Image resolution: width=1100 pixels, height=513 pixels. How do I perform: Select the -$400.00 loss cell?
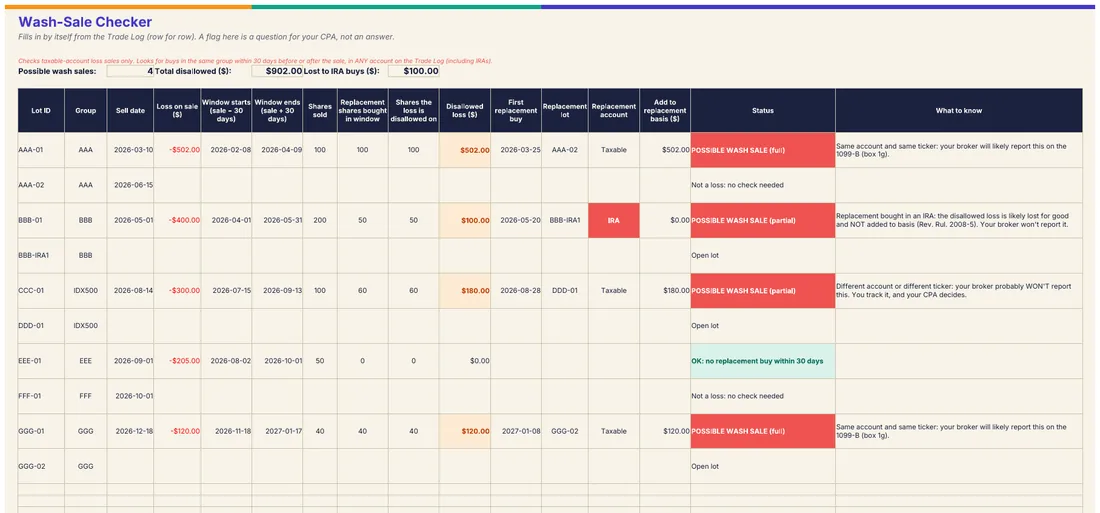(x=177, y=220)
